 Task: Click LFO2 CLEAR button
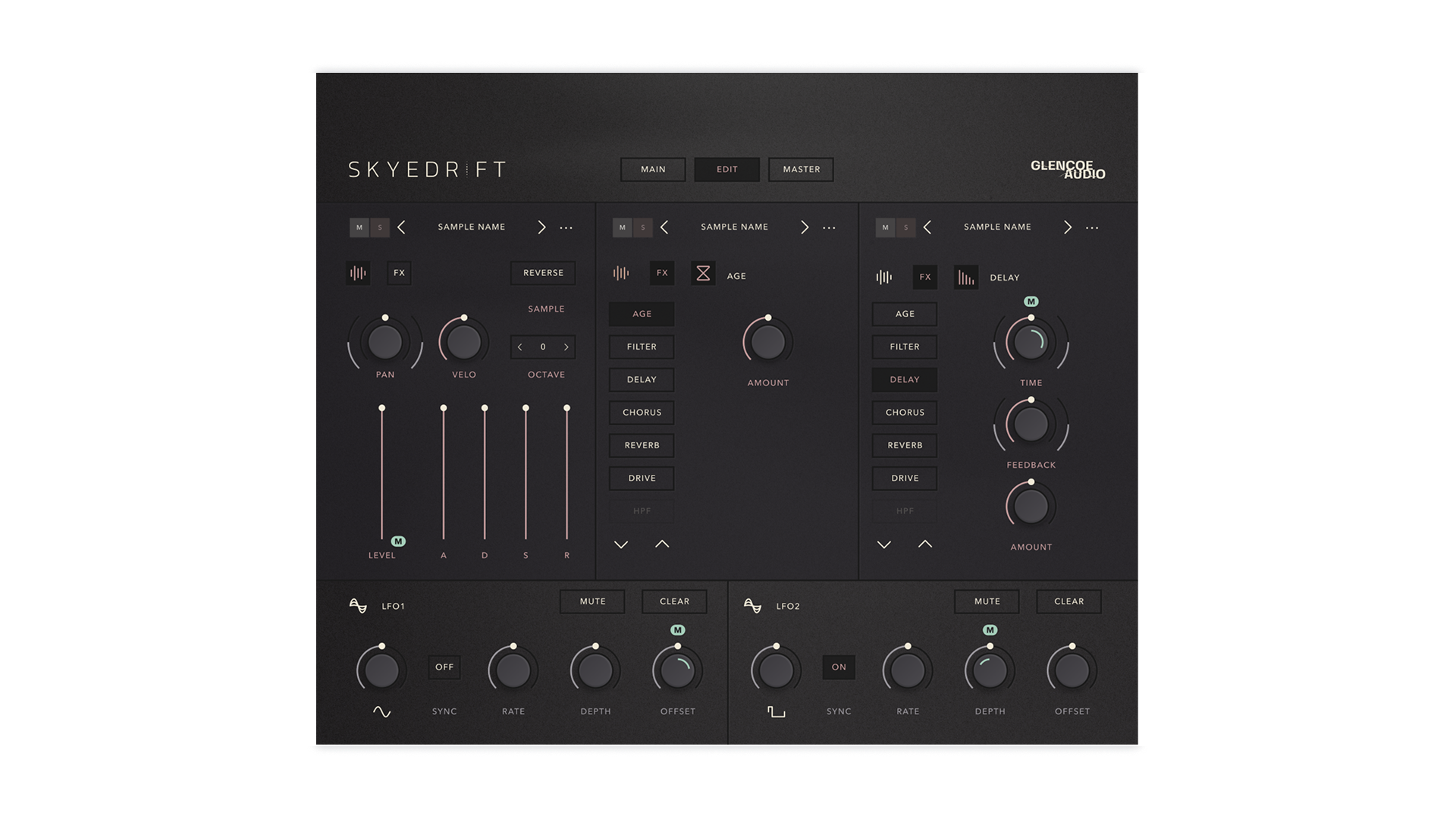click(x=1068, y=601)
